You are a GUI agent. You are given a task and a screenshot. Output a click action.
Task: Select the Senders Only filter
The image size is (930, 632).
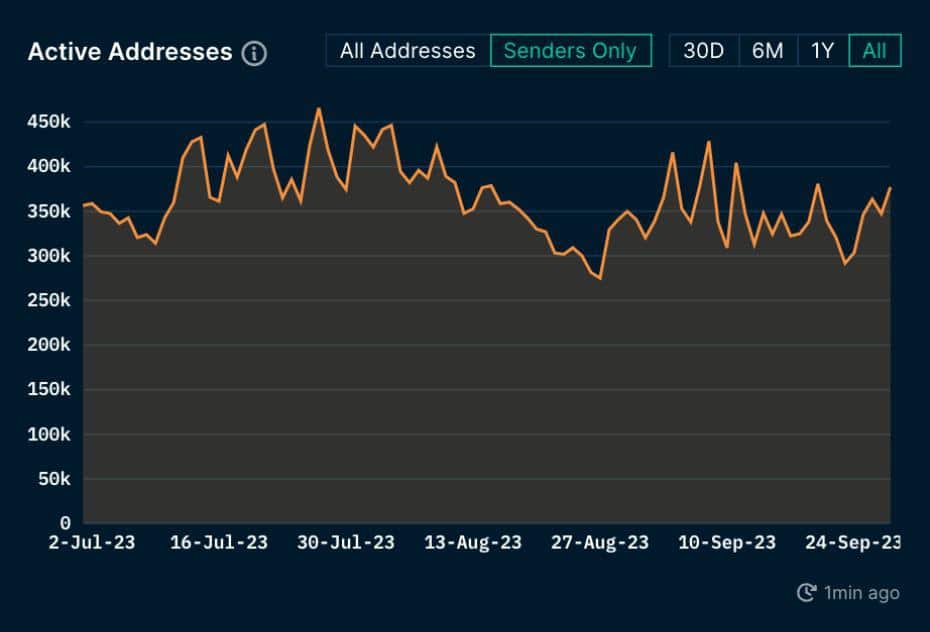point(571,51)
